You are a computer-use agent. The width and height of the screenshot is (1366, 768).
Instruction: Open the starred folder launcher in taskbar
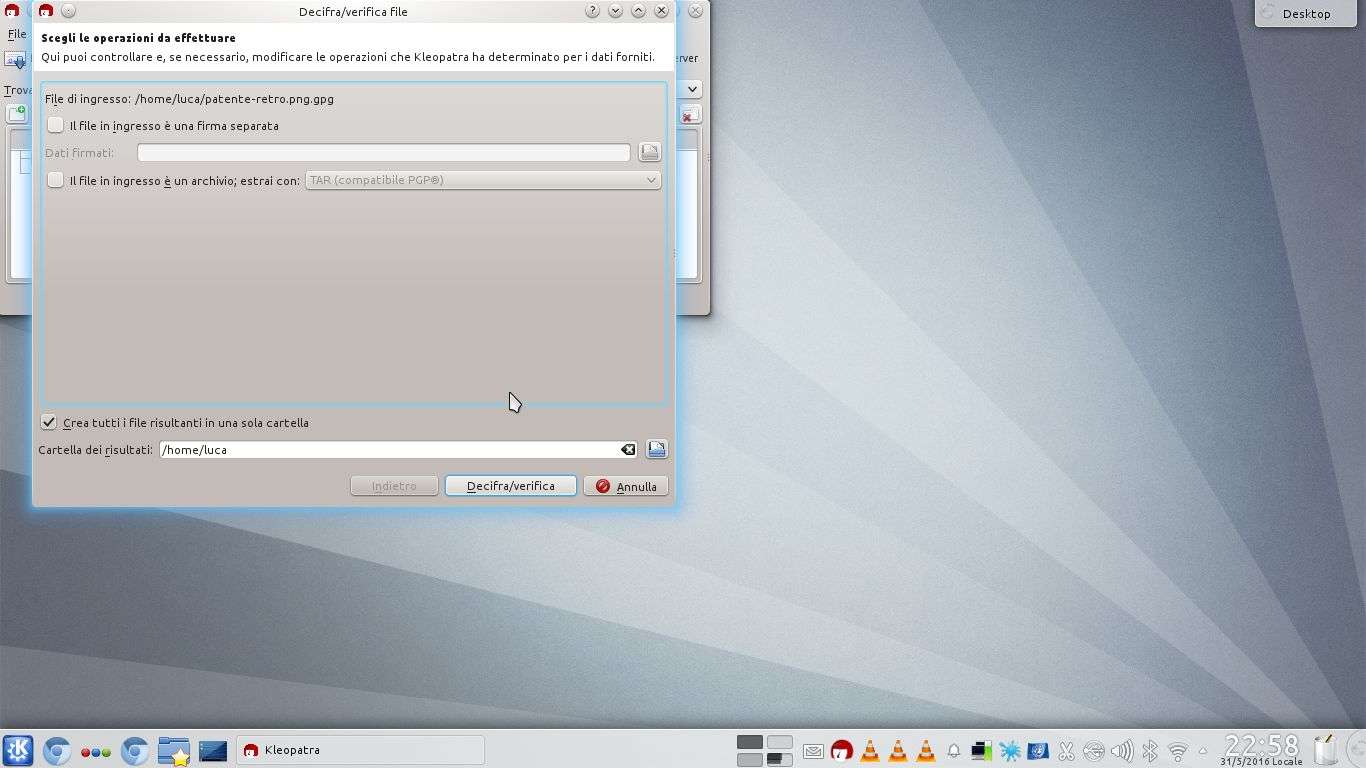(x=174, y=750)
